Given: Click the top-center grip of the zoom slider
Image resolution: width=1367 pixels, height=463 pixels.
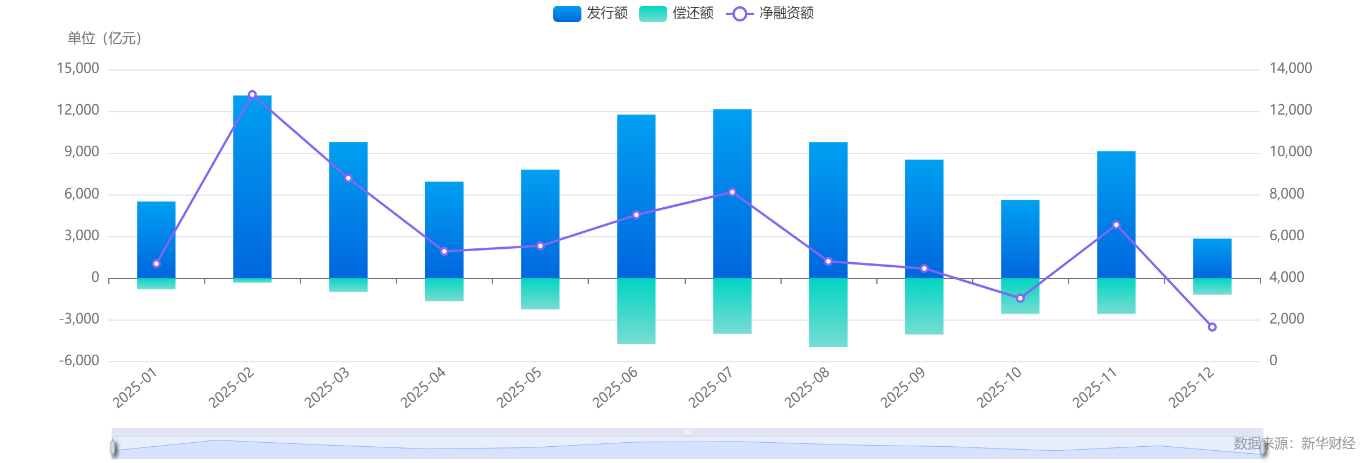Looking at the screenshot, I should (687, 432).
